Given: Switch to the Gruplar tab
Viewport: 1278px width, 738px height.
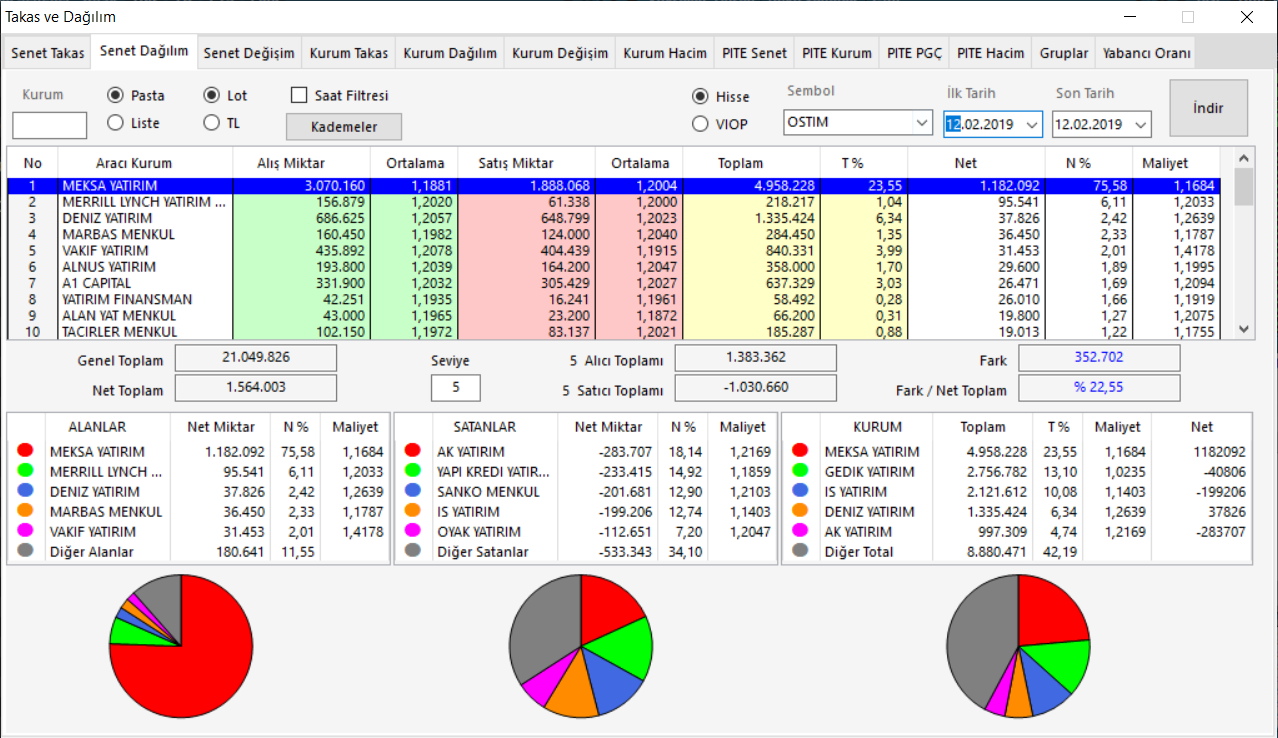Looking at the screenshot, I should click(1064, 53).
